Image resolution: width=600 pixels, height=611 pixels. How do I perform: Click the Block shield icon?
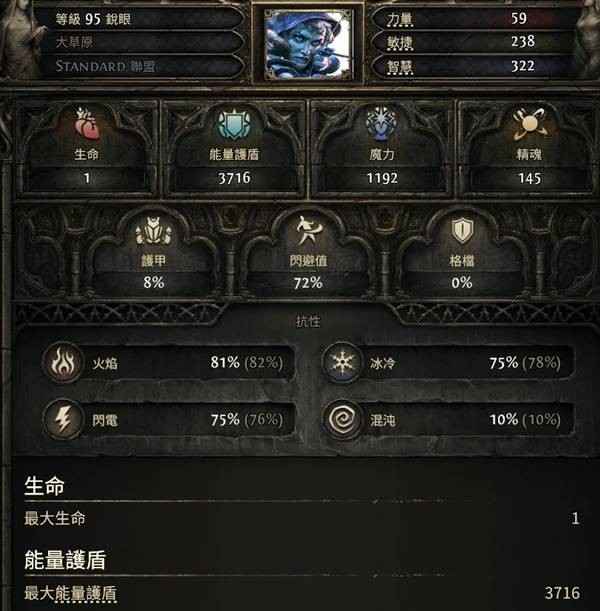click(462, 231)
